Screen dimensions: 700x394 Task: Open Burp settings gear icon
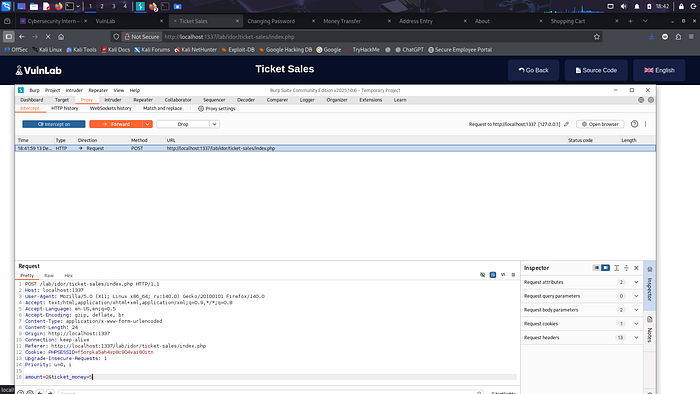[651, 100]
